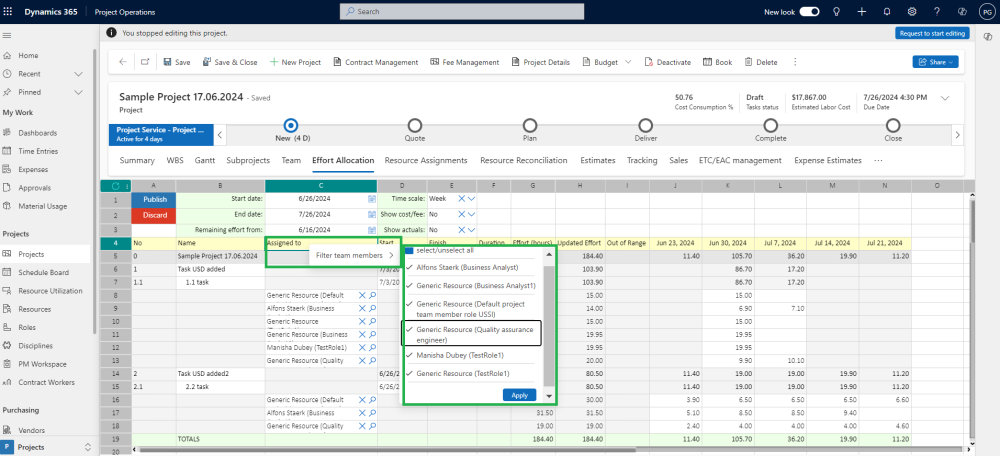Open the settings gear icon

click(x=911, y=11)
